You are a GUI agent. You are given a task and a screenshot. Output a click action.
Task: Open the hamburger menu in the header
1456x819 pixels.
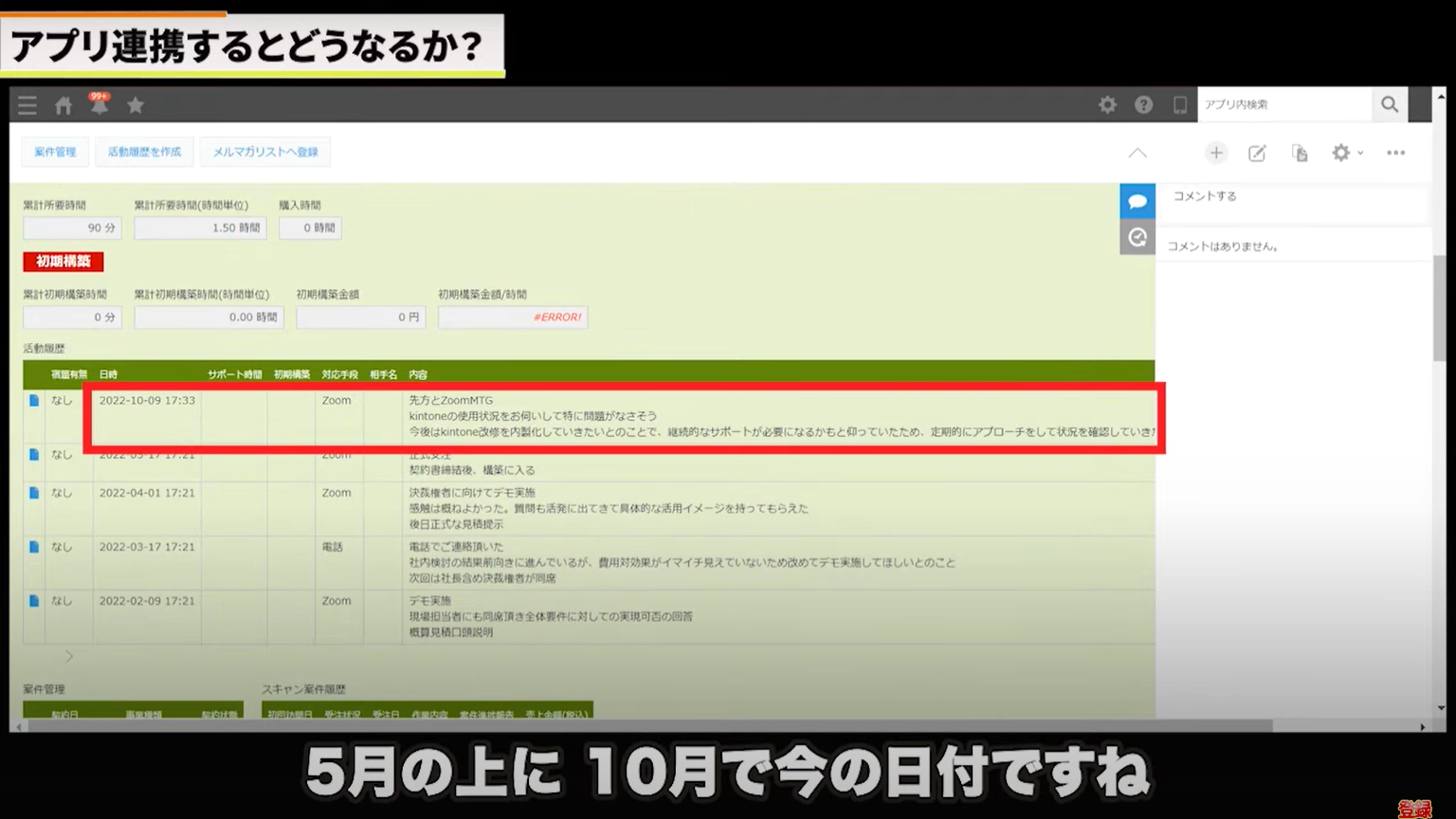point(27,105)
